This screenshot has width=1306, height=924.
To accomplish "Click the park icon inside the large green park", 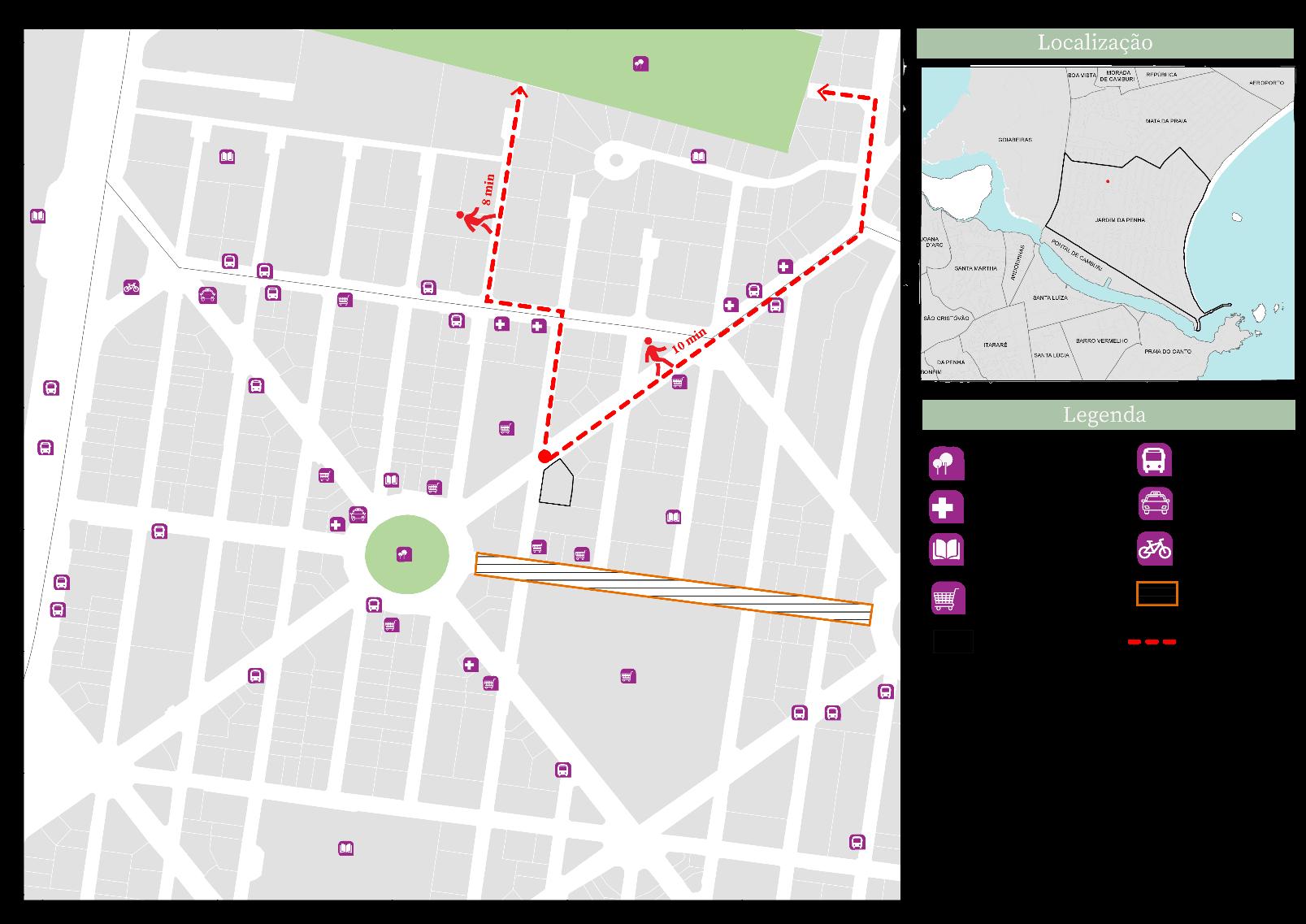I will point(640,63).
